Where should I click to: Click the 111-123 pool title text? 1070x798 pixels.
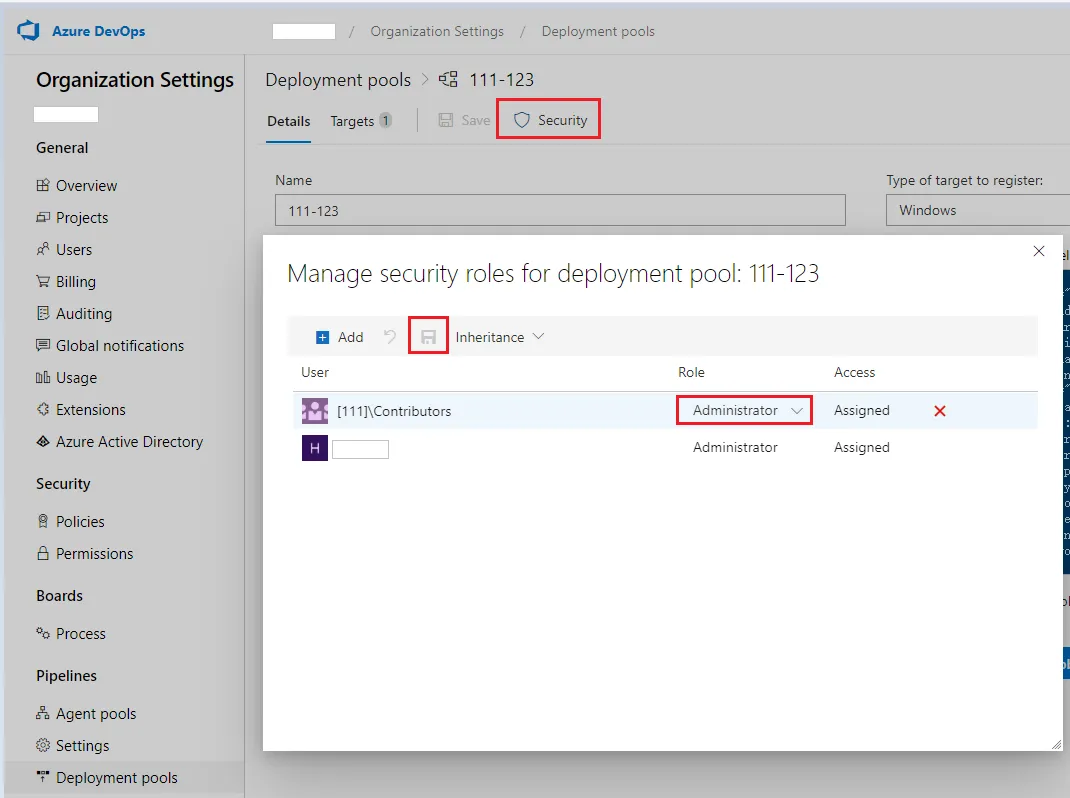pyautogui.click(x=502, y=80)
